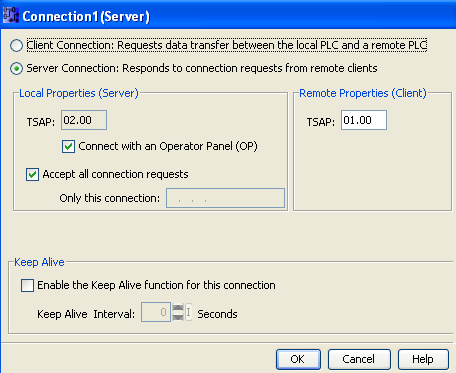Decrease Keep Alive Interval with down arrow

click(x=178, y=316)
